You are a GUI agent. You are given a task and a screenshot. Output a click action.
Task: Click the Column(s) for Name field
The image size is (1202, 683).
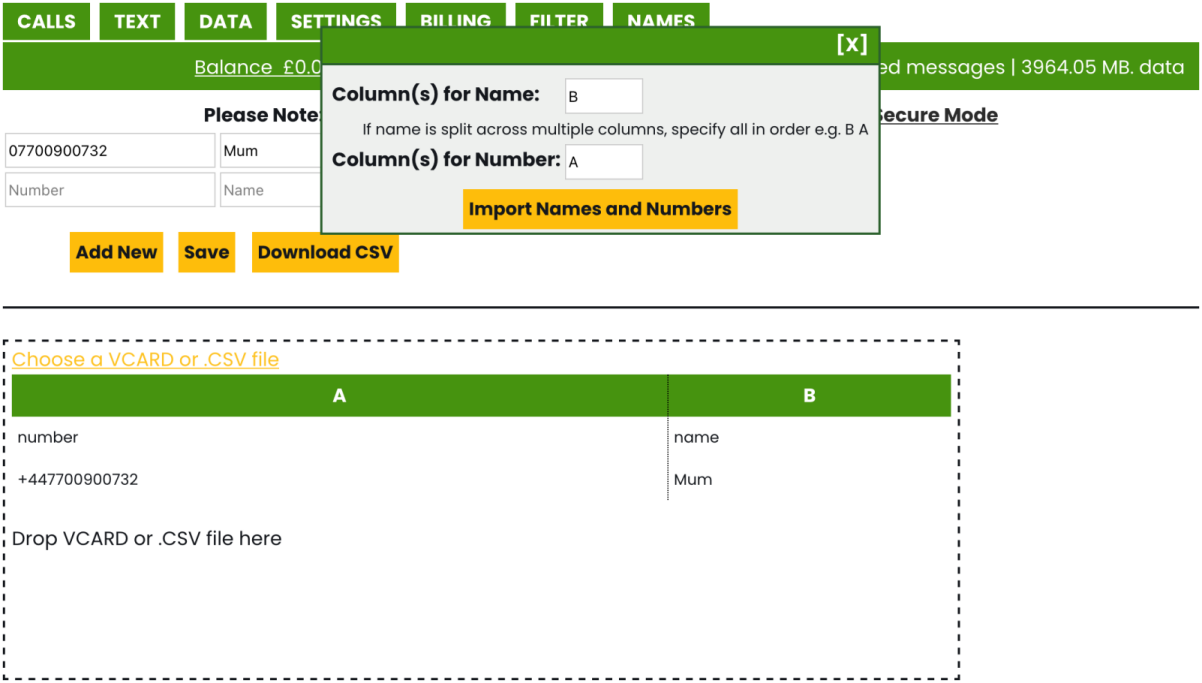tap(603, 95)
